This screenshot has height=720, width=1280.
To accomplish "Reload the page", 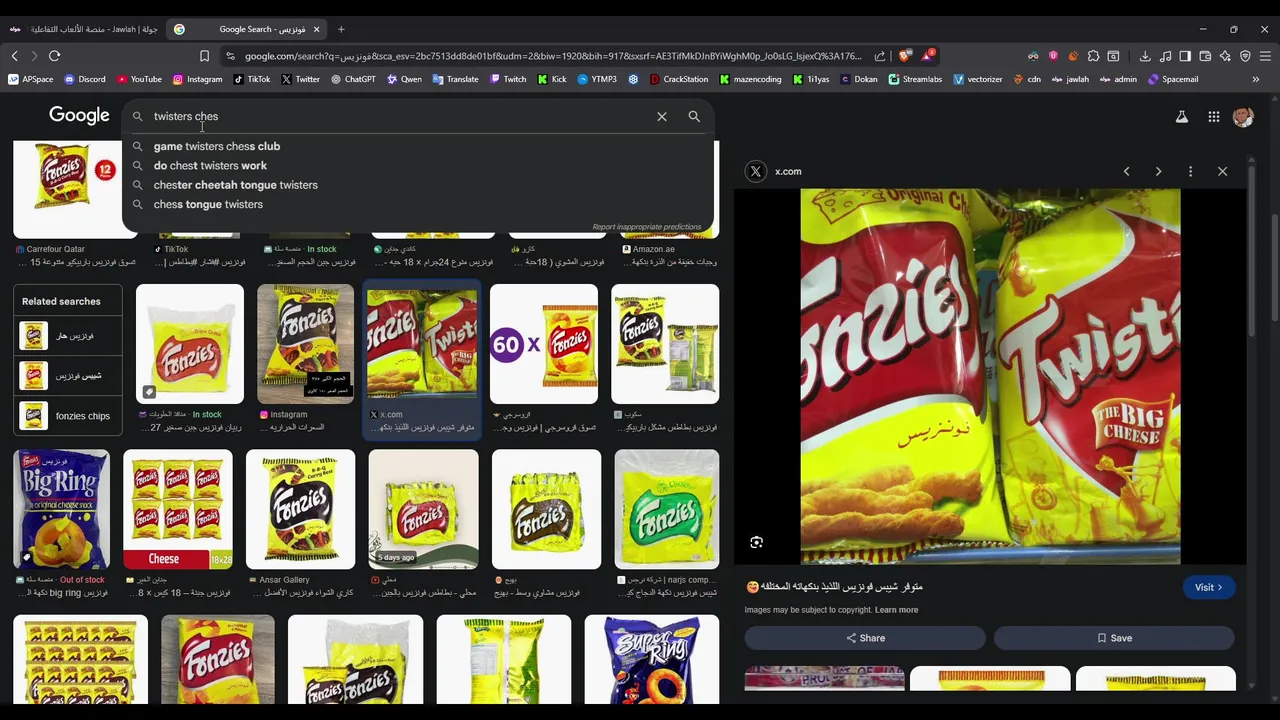I will click(x=55, y=56).
